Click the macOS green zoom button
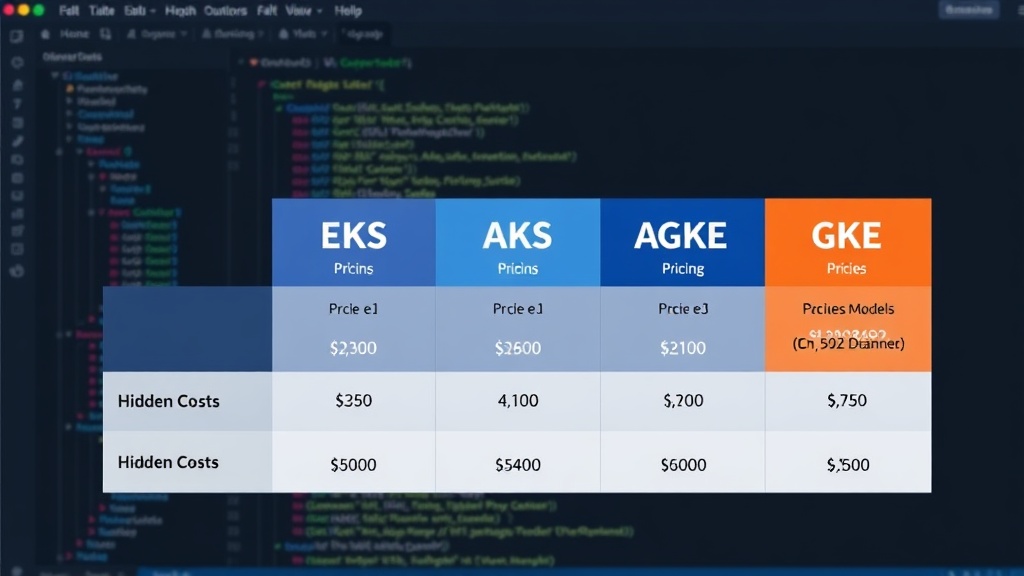 (39, 10)
